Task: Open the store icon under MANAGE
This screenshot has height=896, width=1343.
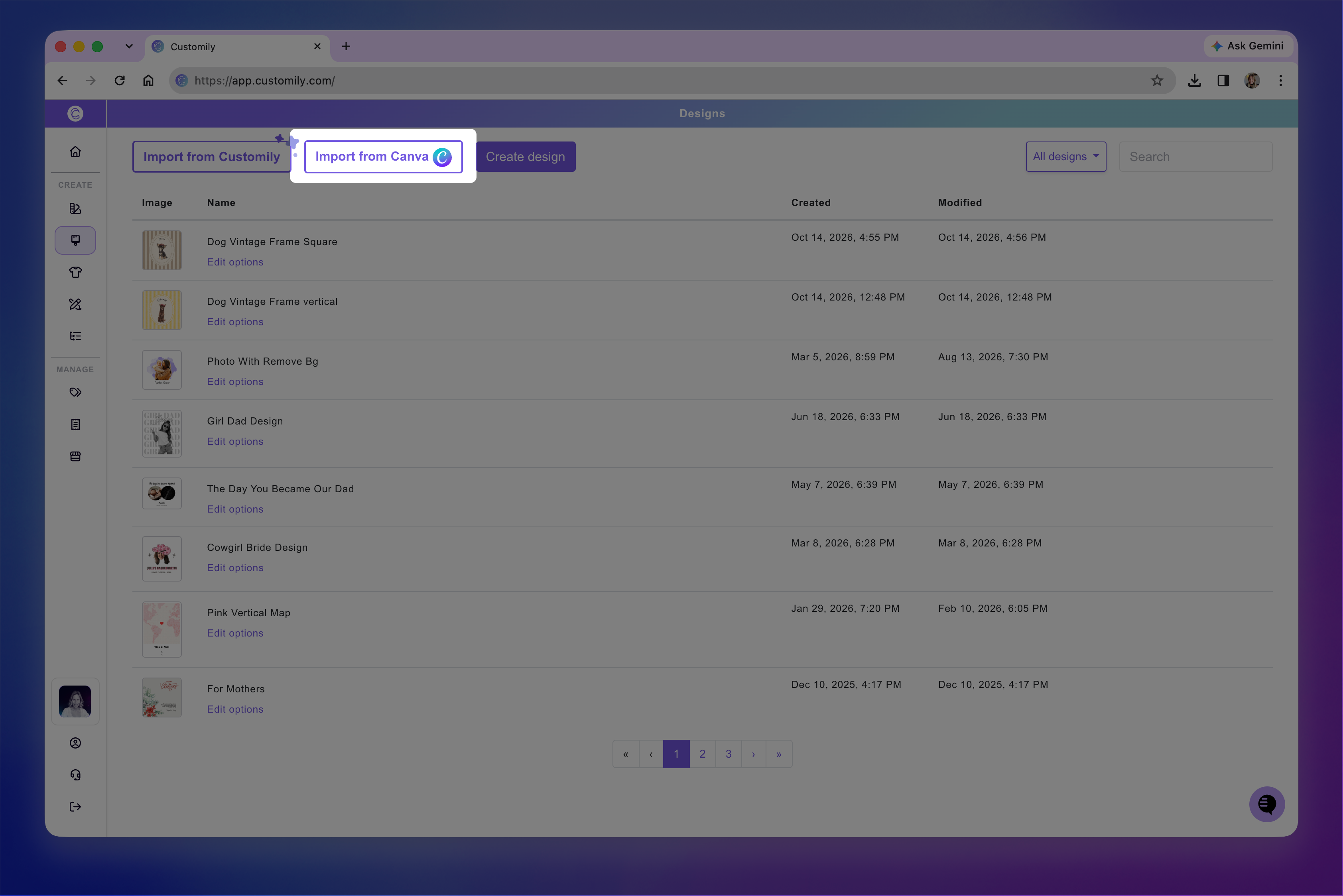Action: click(x=75, y=456)
